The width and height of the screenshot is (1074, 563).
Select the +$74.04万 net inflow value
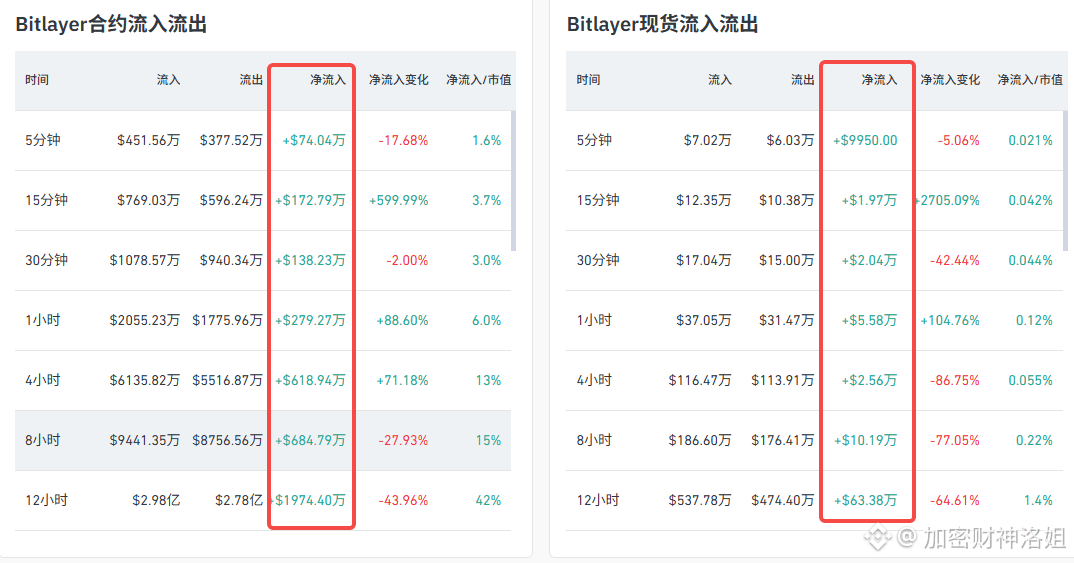point(314,140)
